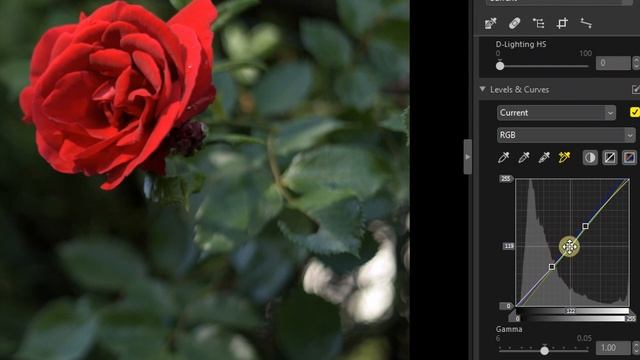Pick the white point eyedropper
Image resolution: width=640 pixels, height=360 pixels.
coord(544,158)
